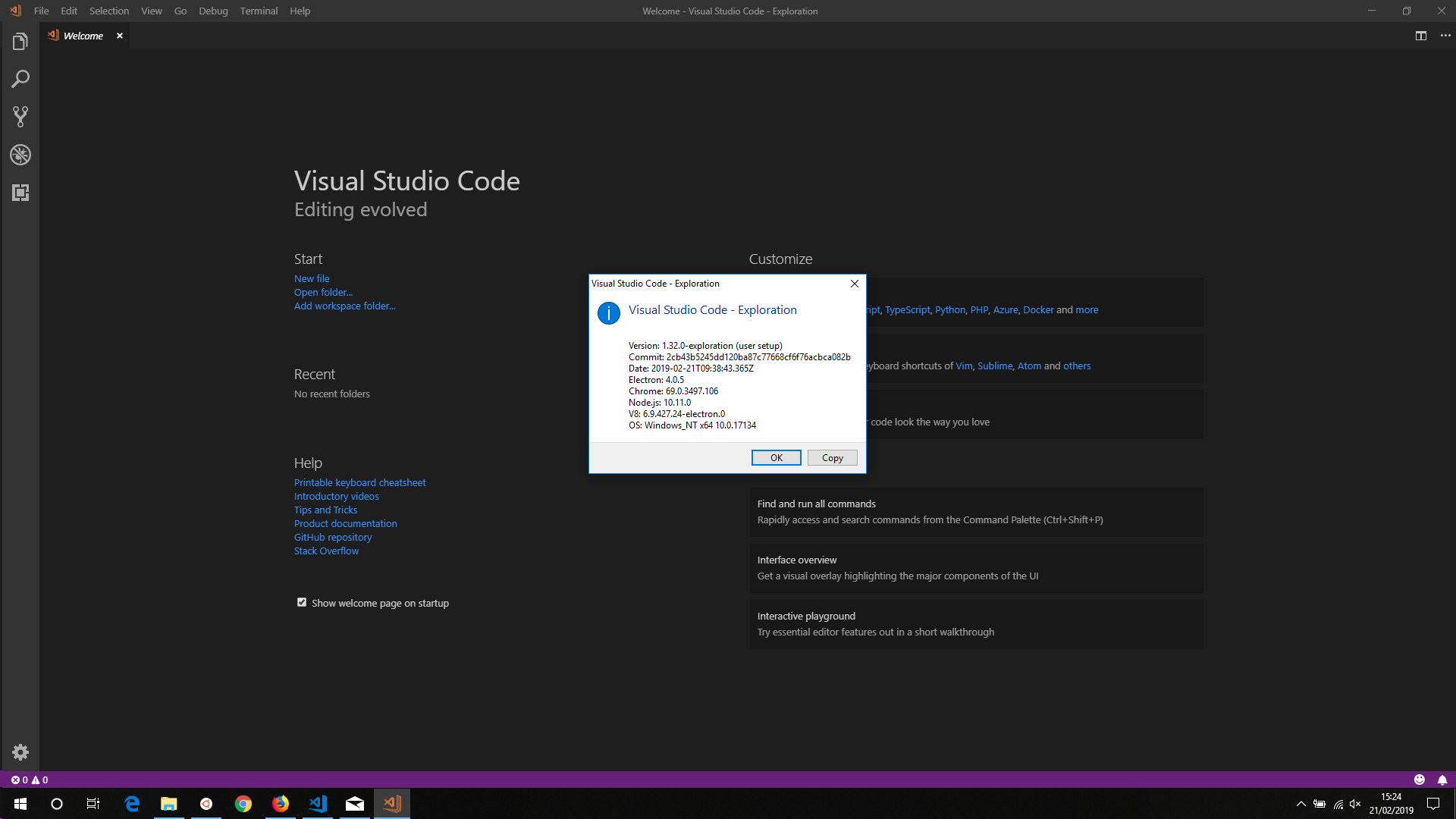Open the Terminal menu
Viewport: 1456px width, 819px height.
click(259, 11)
